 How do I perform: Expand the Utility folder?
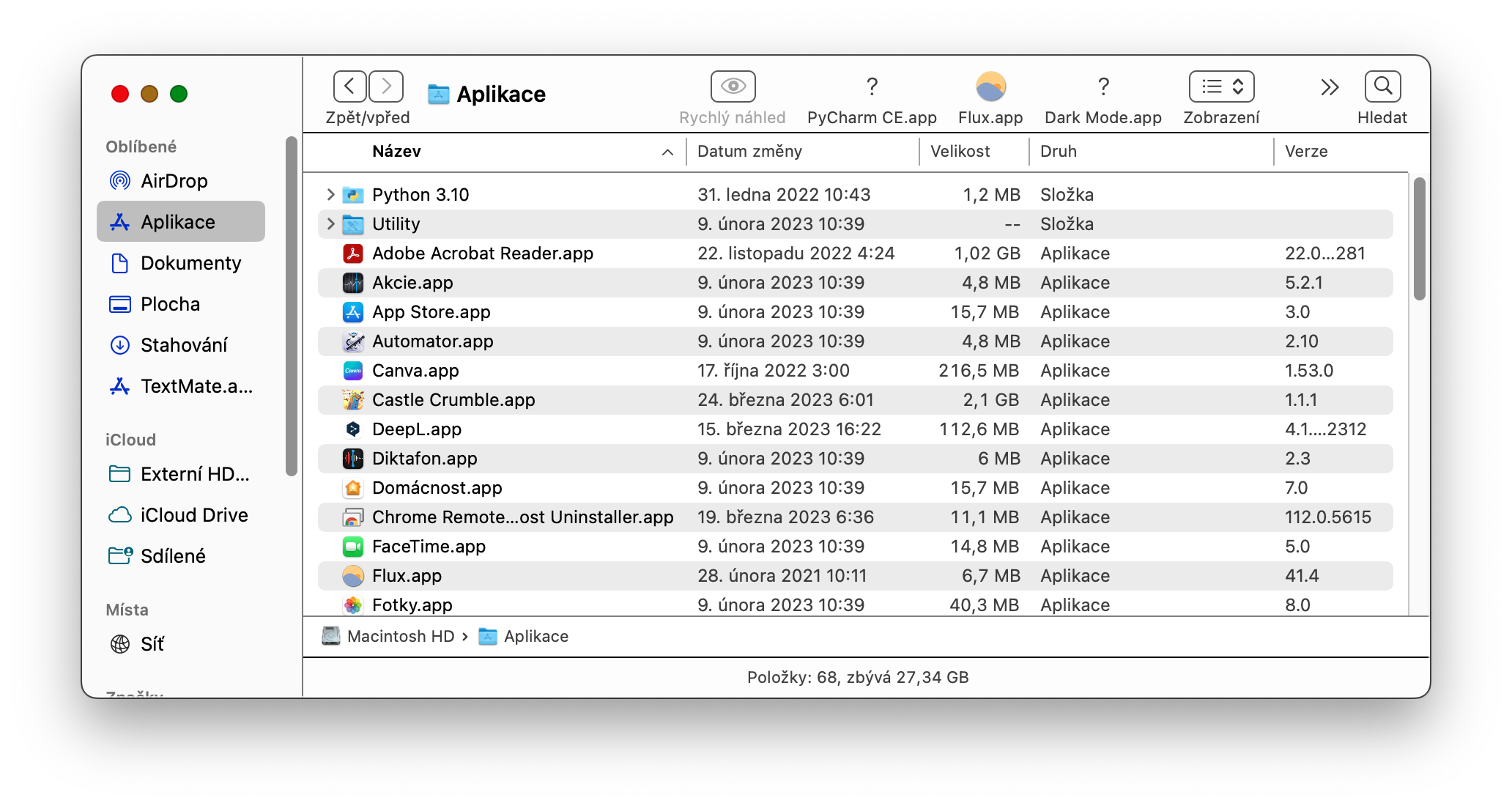coord(330,224)
